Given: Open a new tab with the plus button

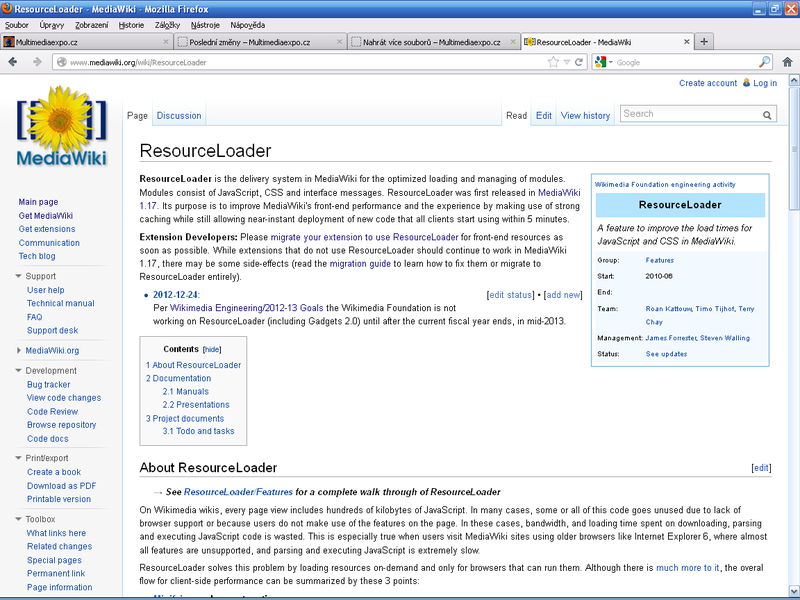Looking at the screenshot, I should click(704, 42).
